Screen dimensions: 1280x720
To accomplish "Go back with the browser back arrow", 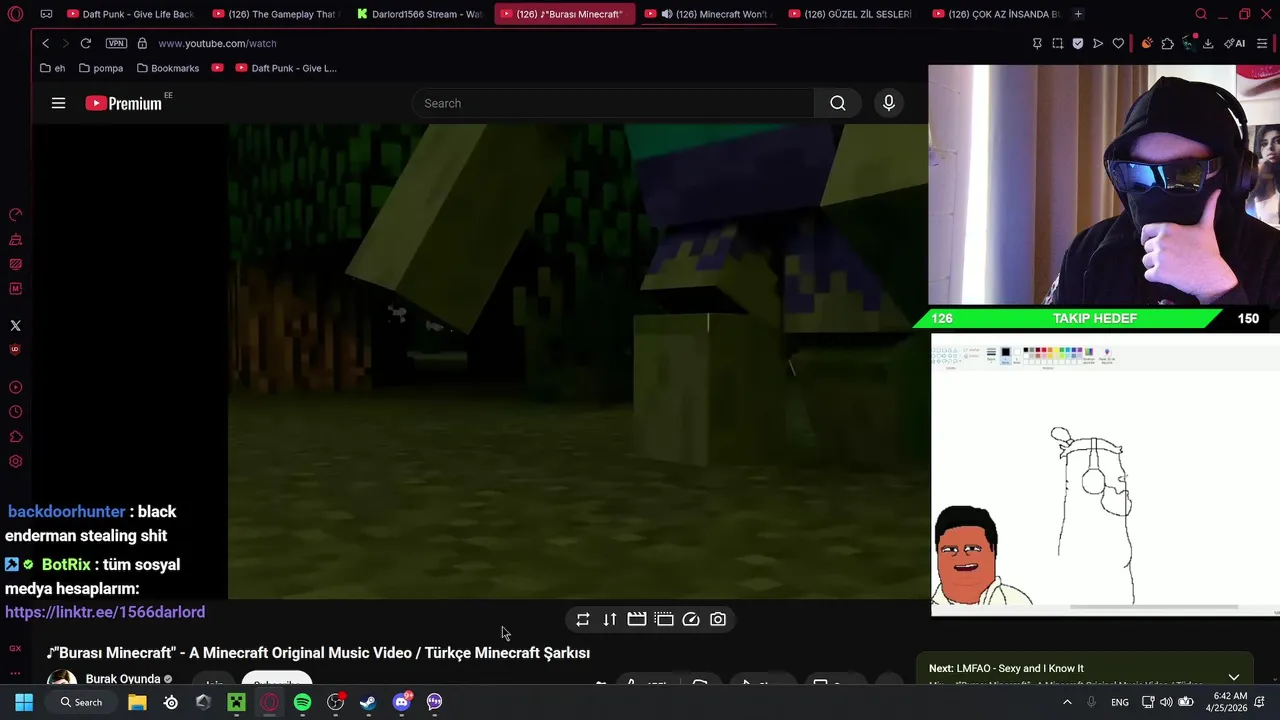I will [x=45, y=43].
